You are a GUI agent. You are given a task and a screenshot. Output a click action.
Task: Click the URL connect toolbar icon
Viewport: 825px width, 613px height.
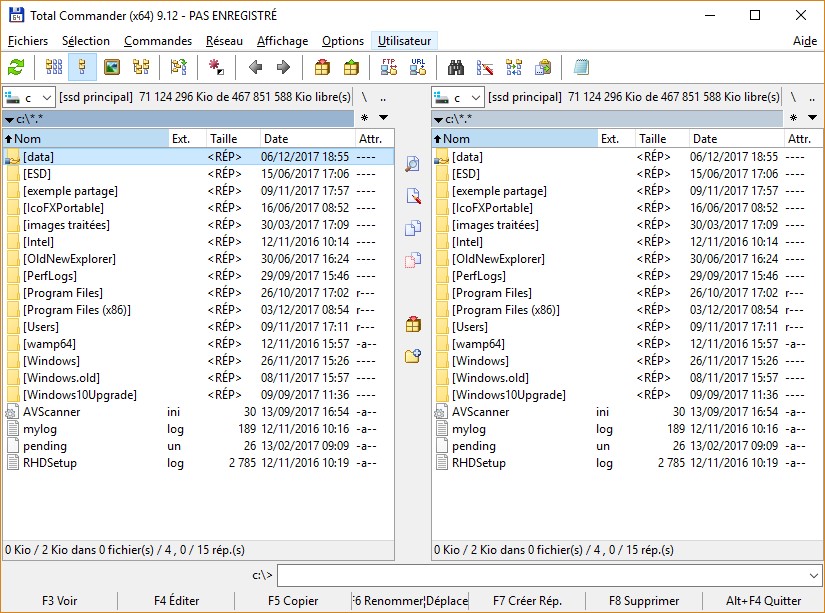point(418,68)
